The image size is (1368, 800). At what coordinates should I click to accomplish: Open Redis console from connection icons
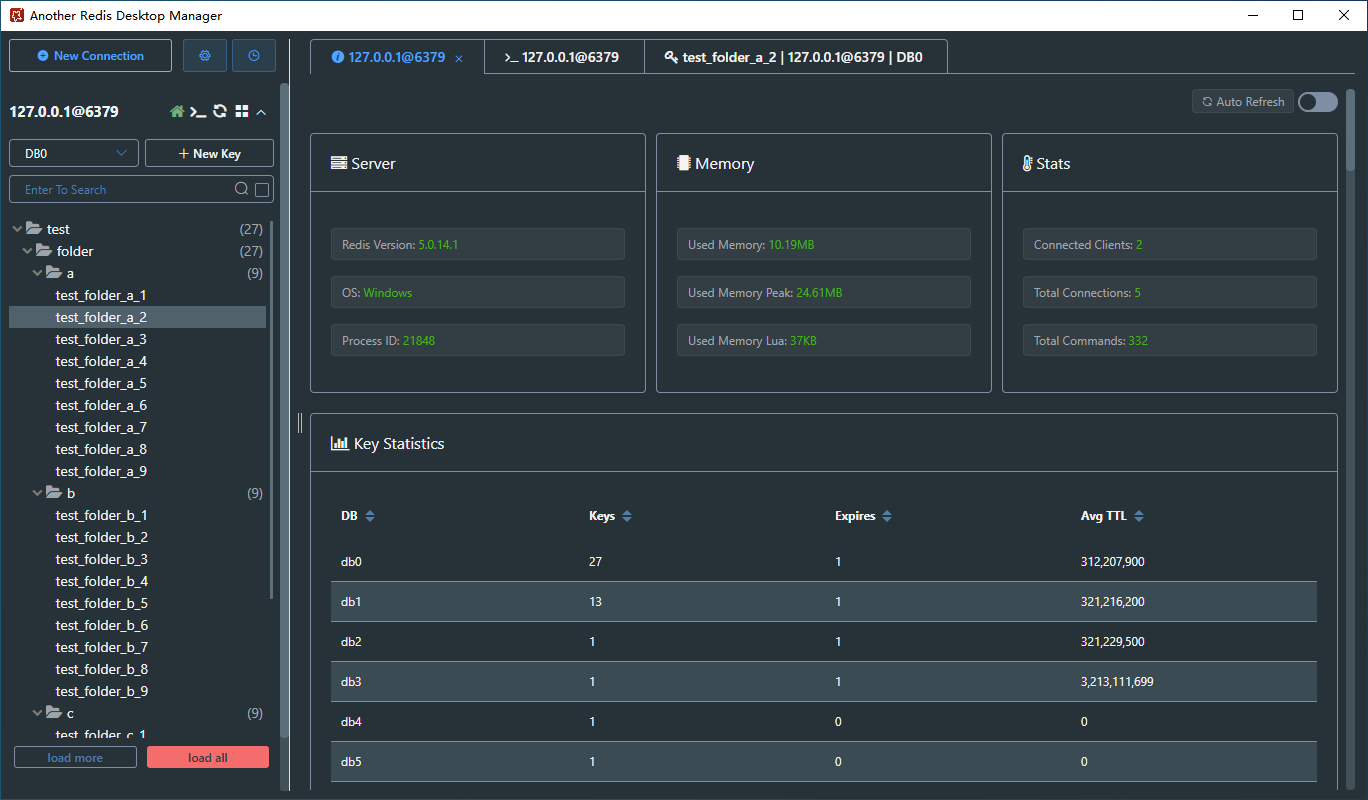point(198,112)
